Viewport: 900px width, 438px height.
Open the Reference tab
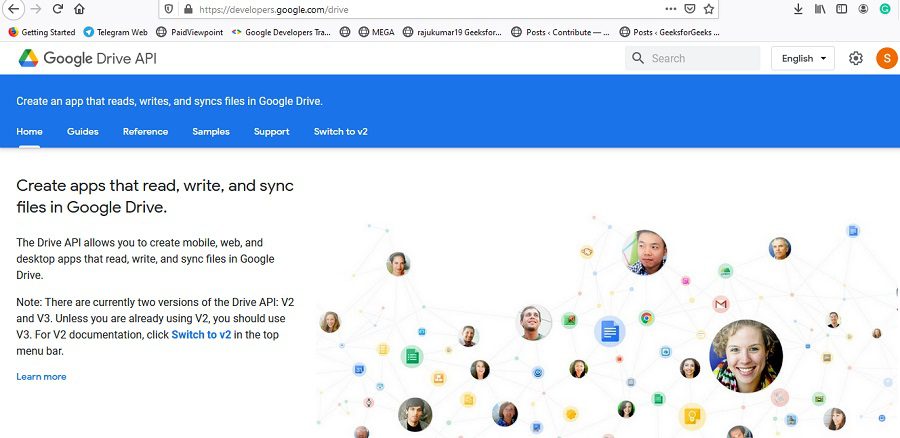145,131
